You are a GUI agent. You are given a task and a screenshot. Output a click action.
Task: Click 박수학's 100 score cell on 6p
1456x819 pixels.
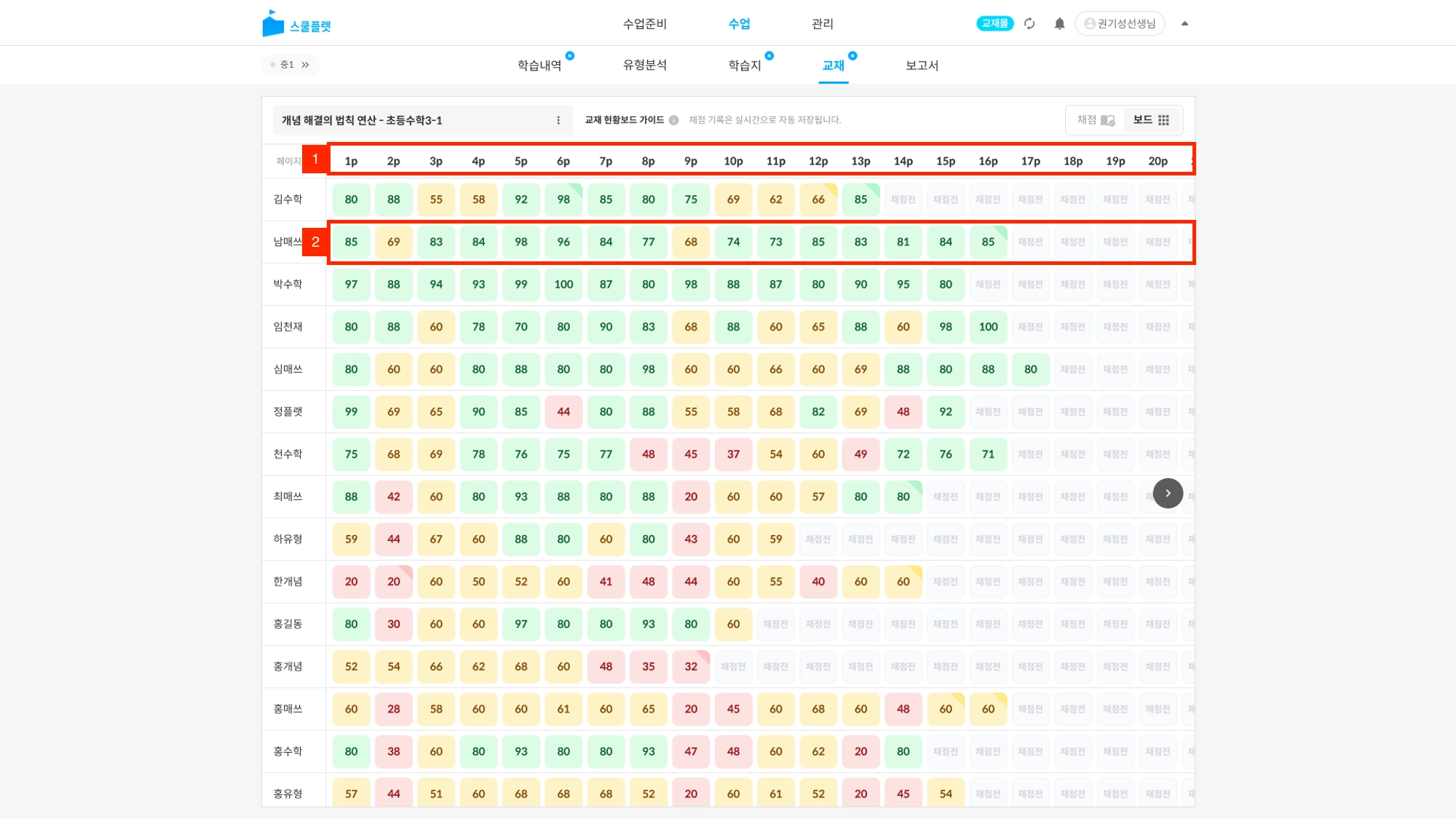tap(563, 285)
